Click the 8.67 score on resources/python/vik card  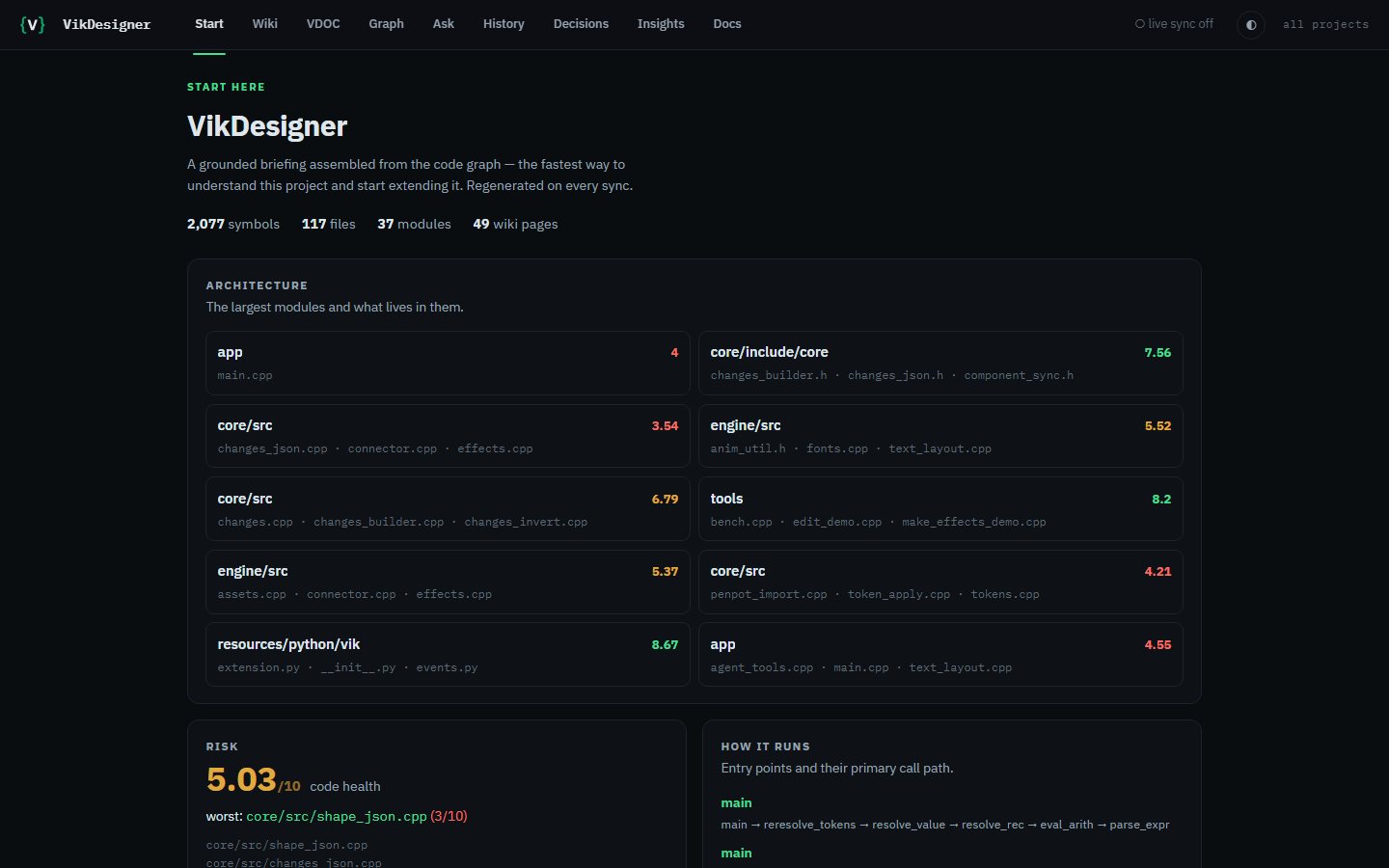click(665, 644)
